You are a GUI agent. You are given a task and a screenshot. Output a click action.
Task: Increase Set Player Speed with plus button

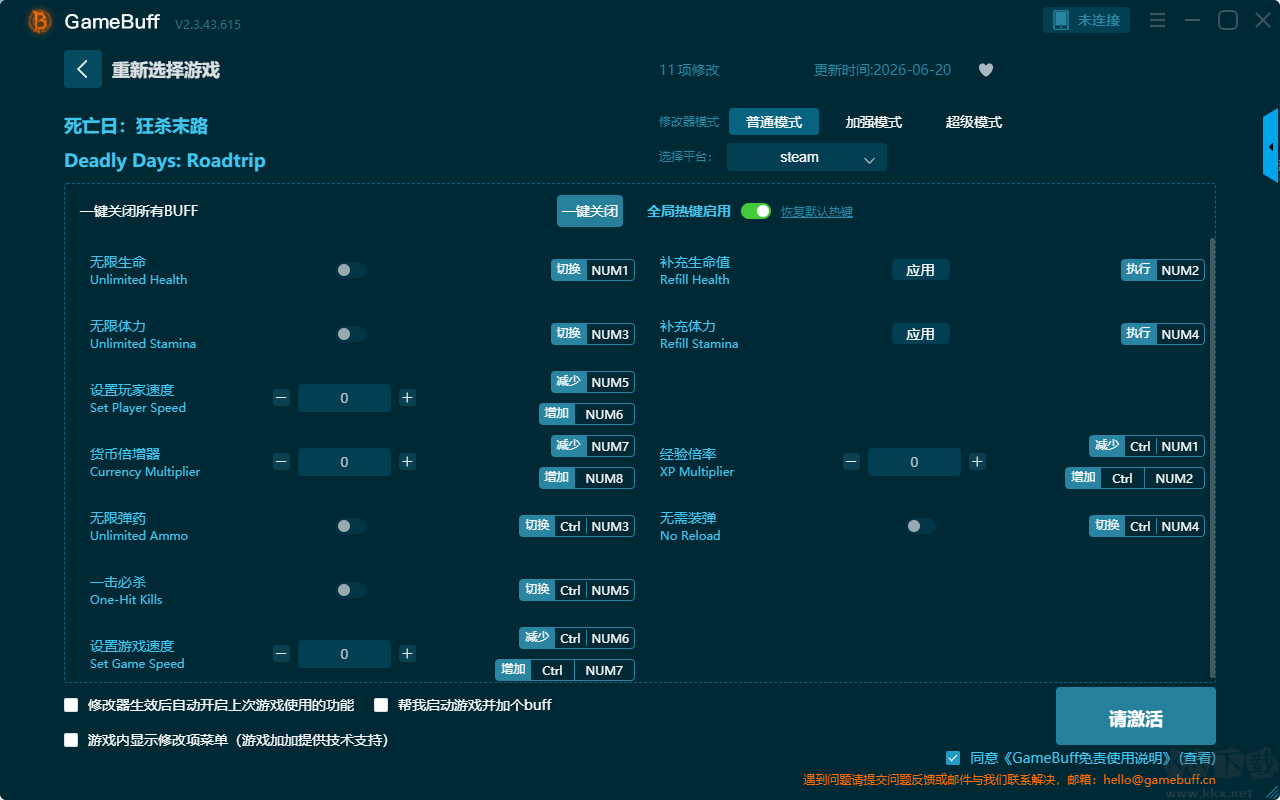pyautogui.click(x=407, y=398)
